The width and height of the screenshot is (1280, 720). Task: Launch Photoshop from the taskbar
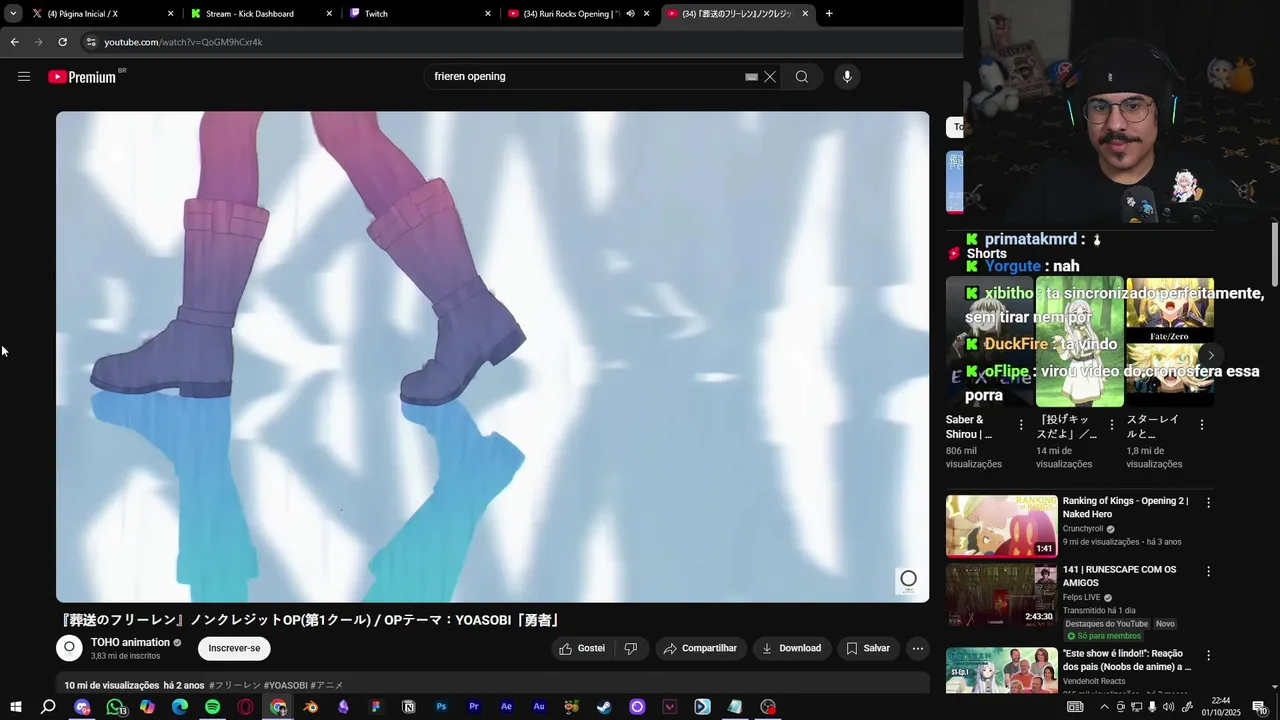(x=441, y=707)
